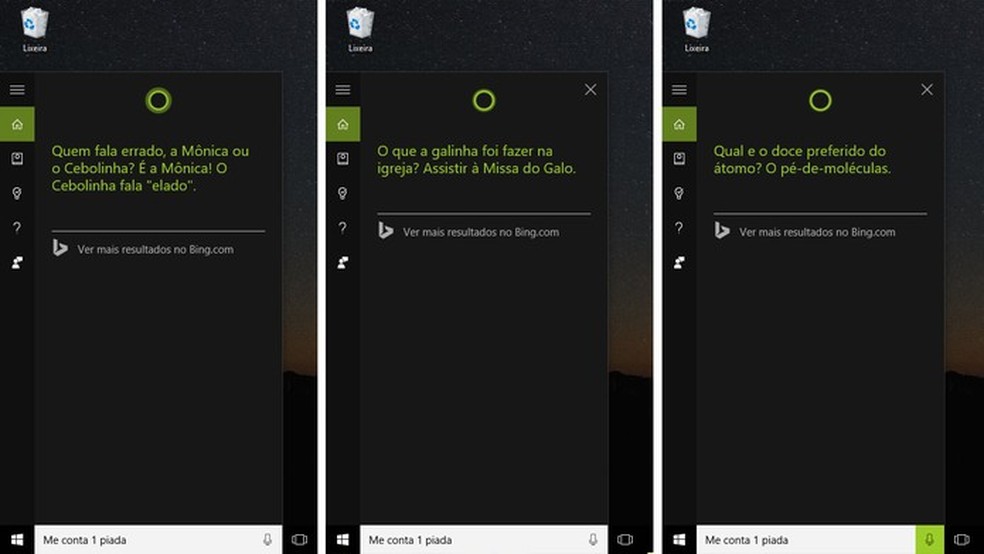Open Task View beside the átomo panel's search box

(961, 540)
